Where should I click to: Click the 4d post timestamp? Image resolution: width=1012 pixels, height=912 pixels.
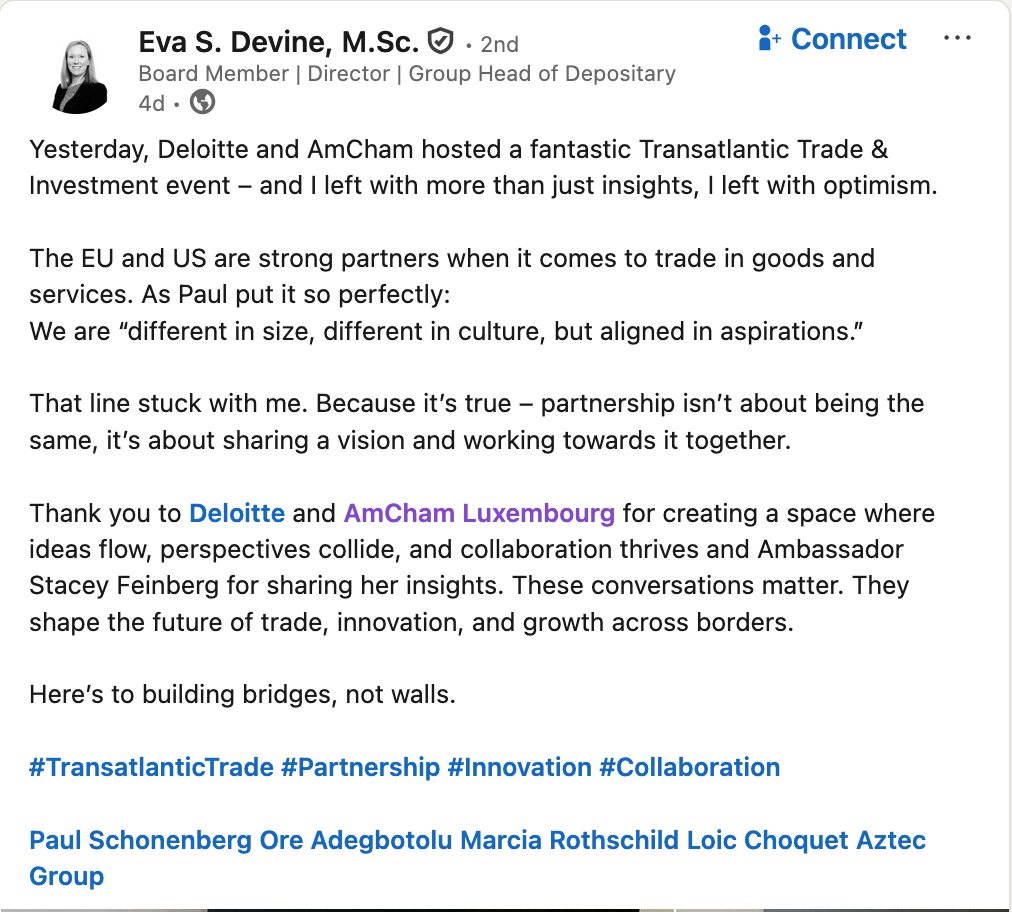(x=151, y=103)
